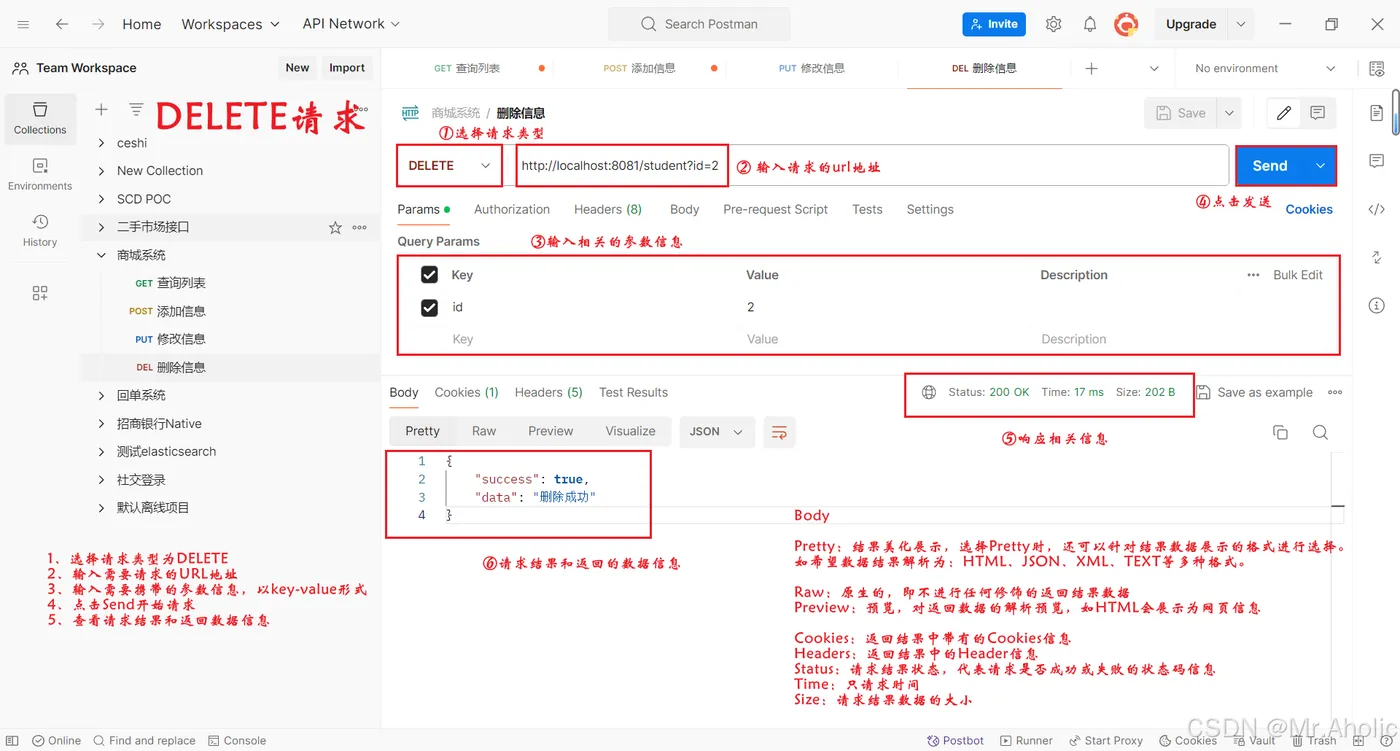The height and width of the screenshot is (751, 1400).
Task: Go back with the left arrow
Action: pos(62,24)
